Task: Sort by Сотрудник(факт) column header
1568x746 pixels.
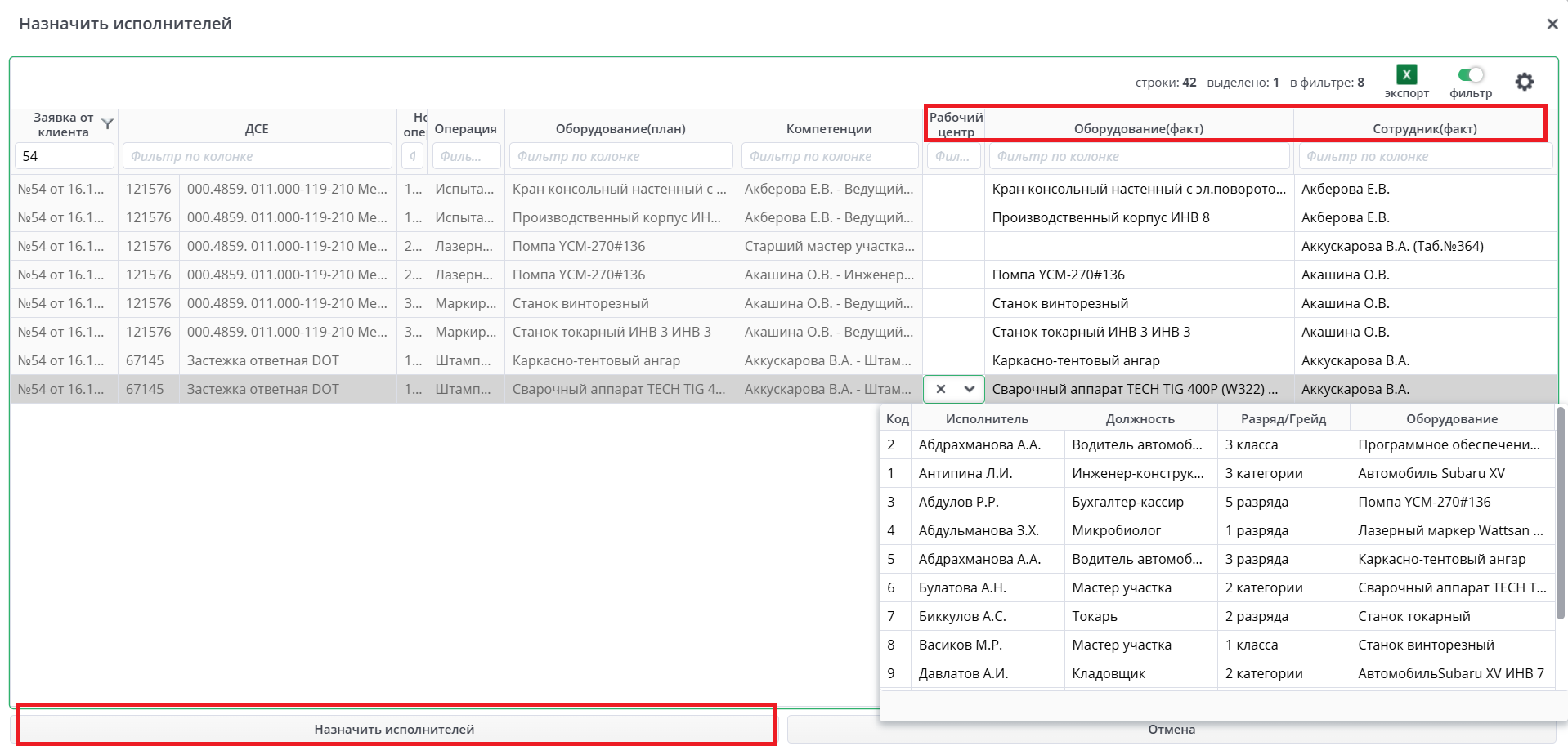Action: [1424, 128]
